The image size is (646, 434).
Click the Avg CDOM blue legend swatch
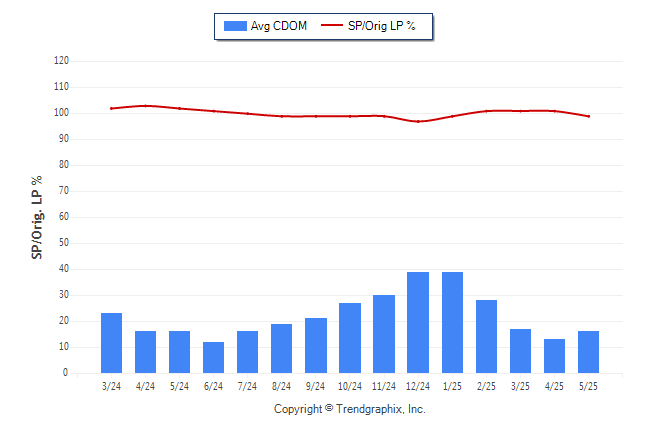pyautogui.click(x=235, y=26)
